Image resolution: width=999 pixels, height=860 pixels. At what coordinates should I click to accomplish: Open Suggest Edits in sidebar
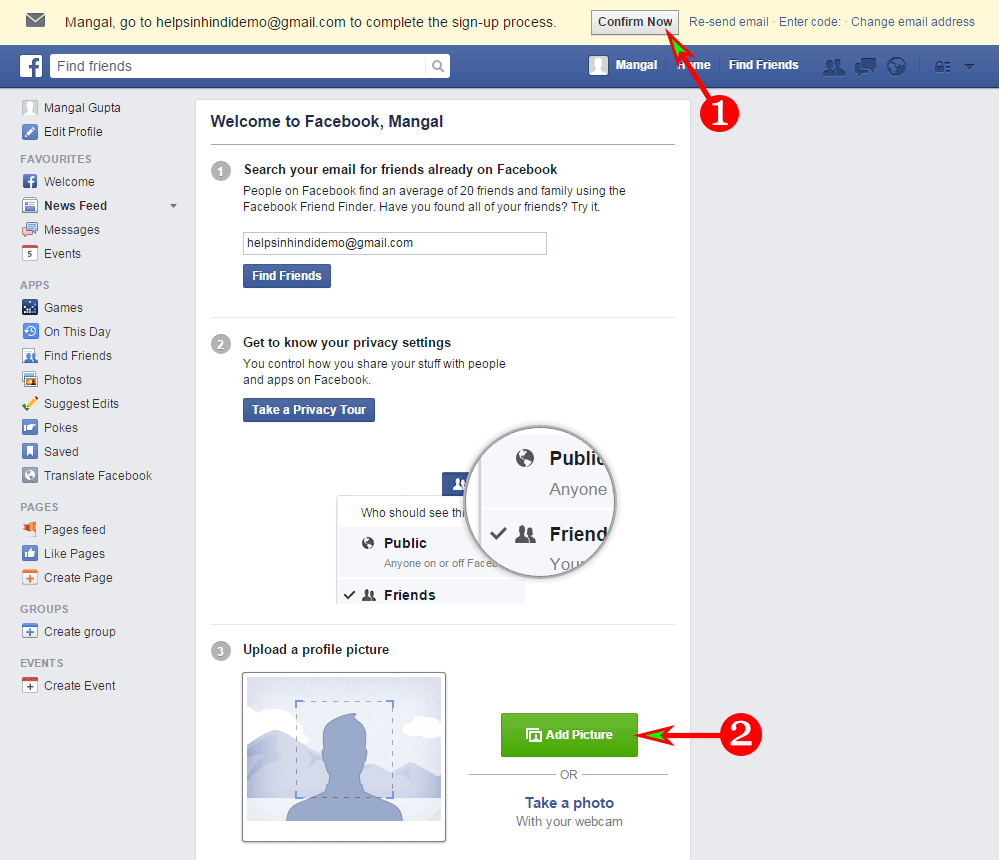click(x=70, y=404)
